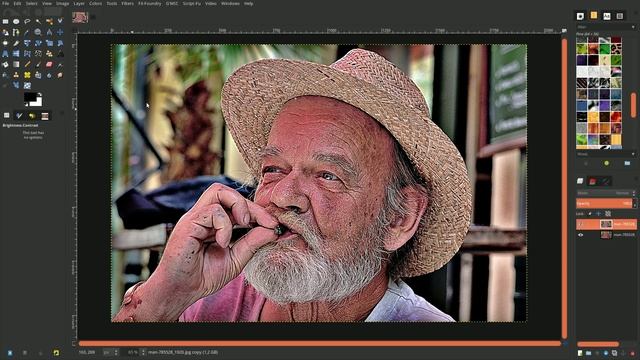Open the FX-Foundry menu
Viewport: 640px width, 360px height.
pyautogui.click(x=150, y=3)
